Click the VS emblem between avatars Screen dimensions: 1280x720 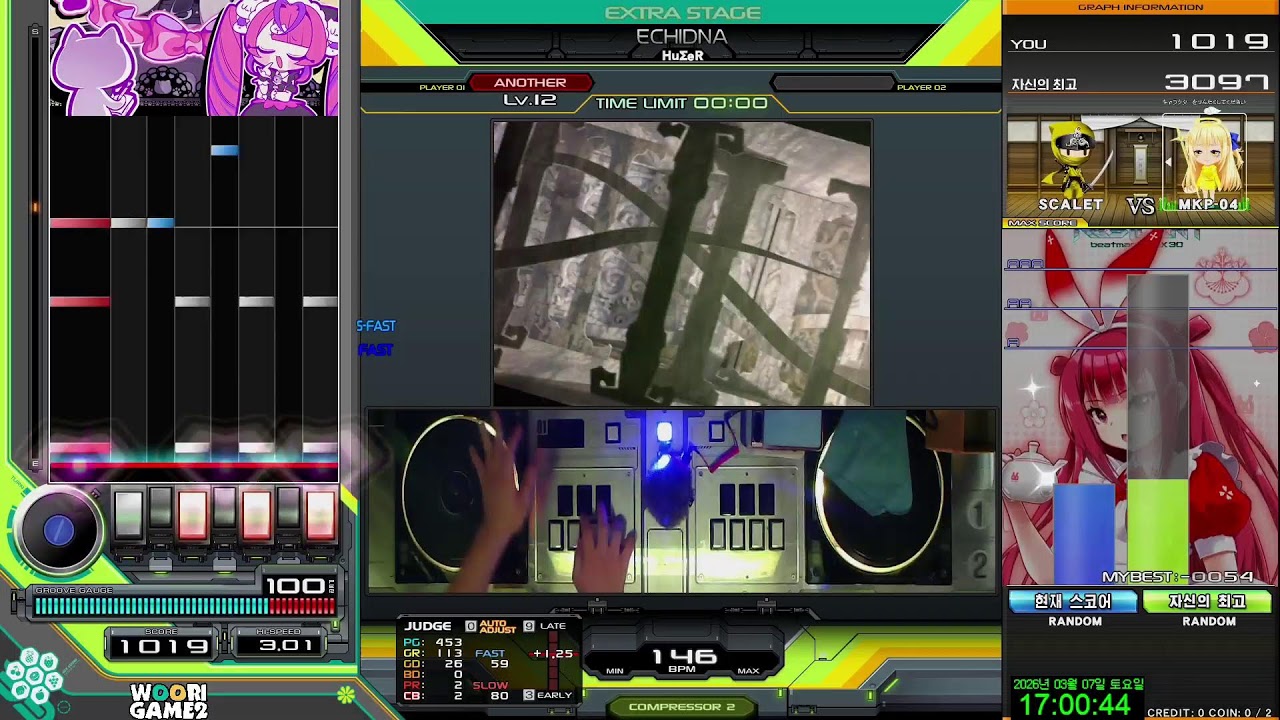point(1140,205)
